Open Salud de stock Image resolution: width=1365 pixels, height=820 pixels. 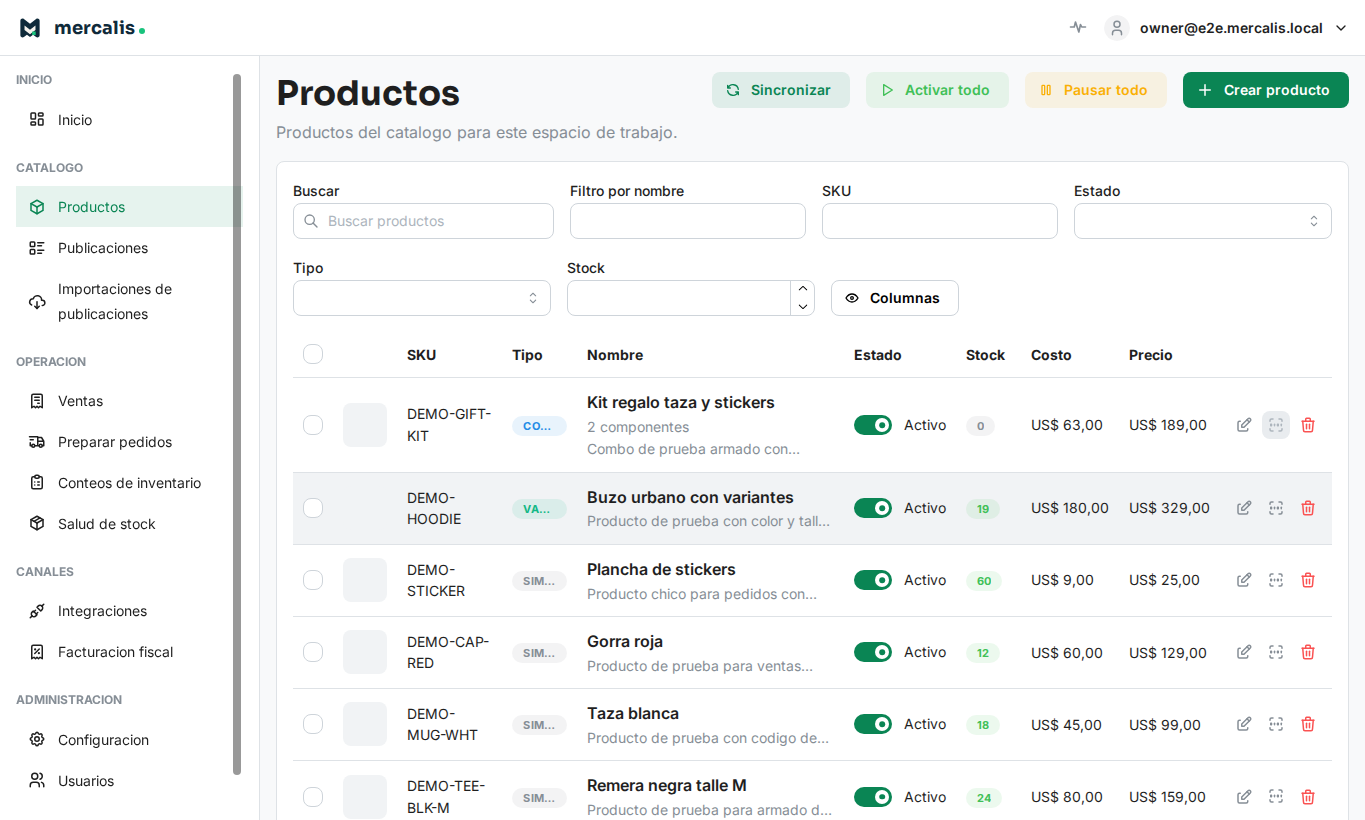[x=129, y=524]
